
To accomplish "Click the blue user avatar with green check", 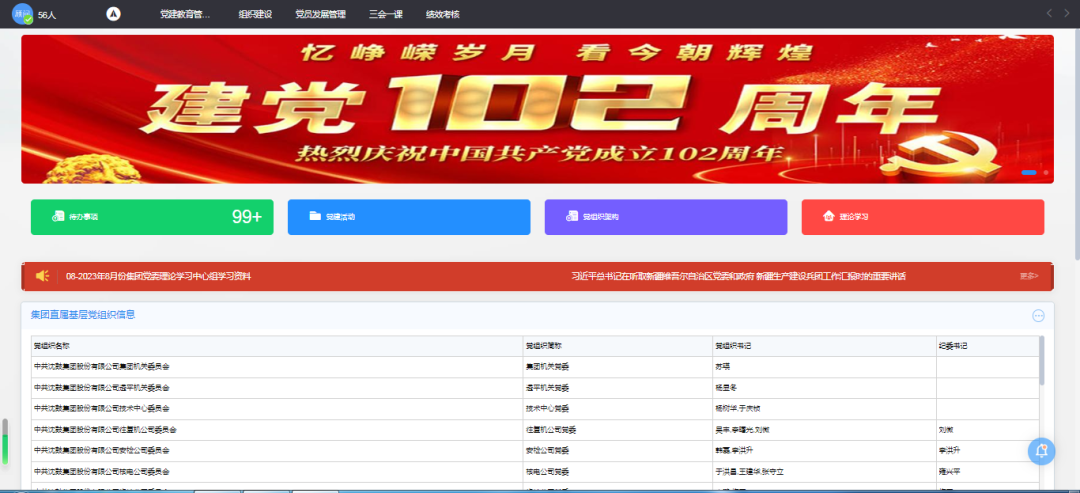I will point(23,14).
